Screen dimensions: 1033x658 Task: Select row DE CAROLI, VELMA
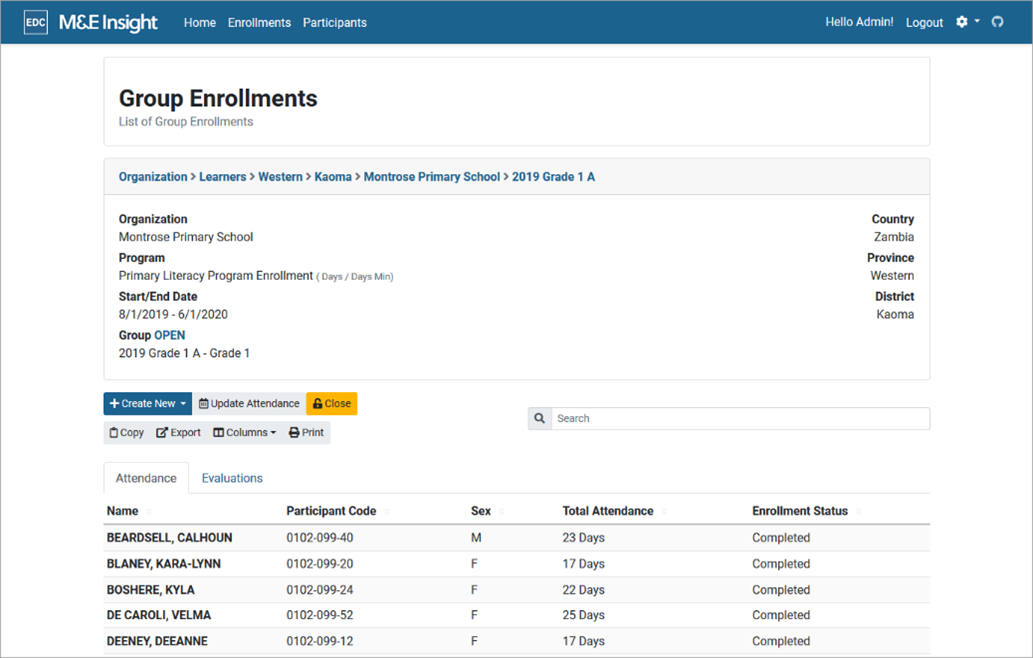tap(516, 615)
